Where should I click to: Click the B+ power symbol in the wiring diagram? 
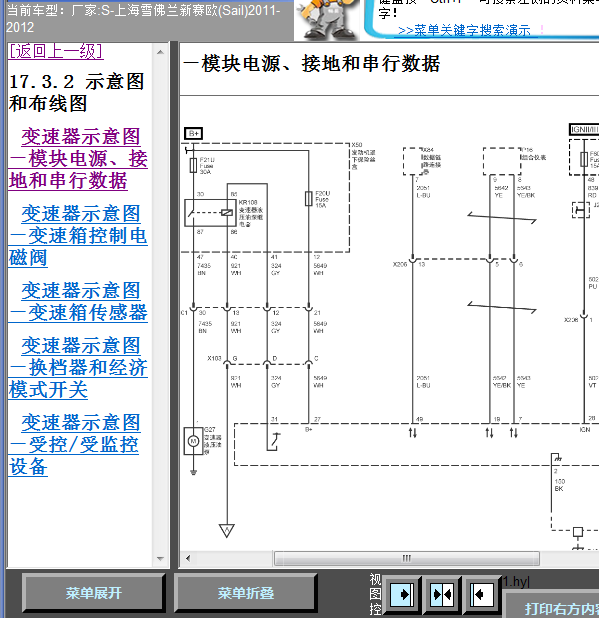(x=193, y=133)
